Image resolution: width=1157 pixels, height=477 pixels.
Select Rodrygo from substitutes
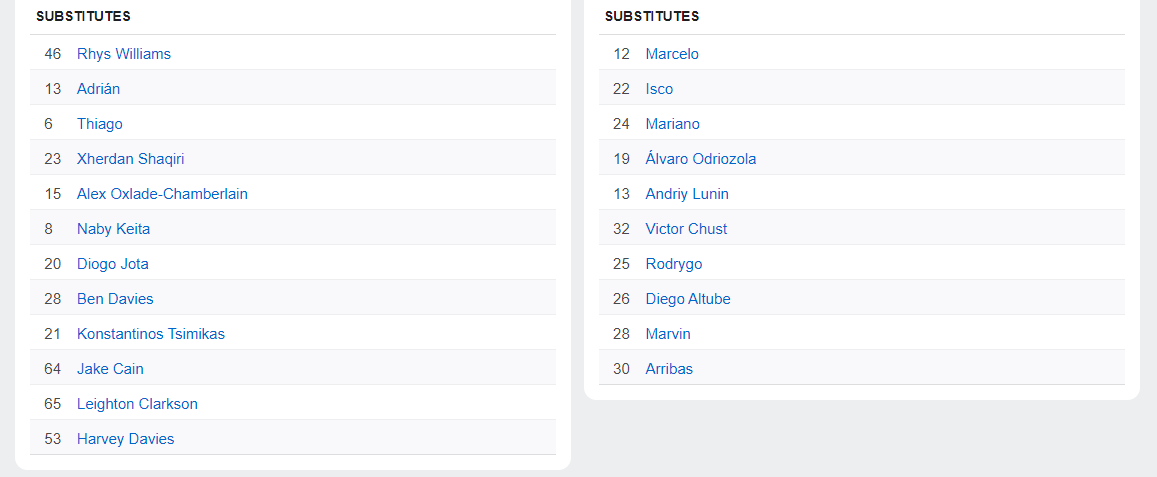point(673,264)
